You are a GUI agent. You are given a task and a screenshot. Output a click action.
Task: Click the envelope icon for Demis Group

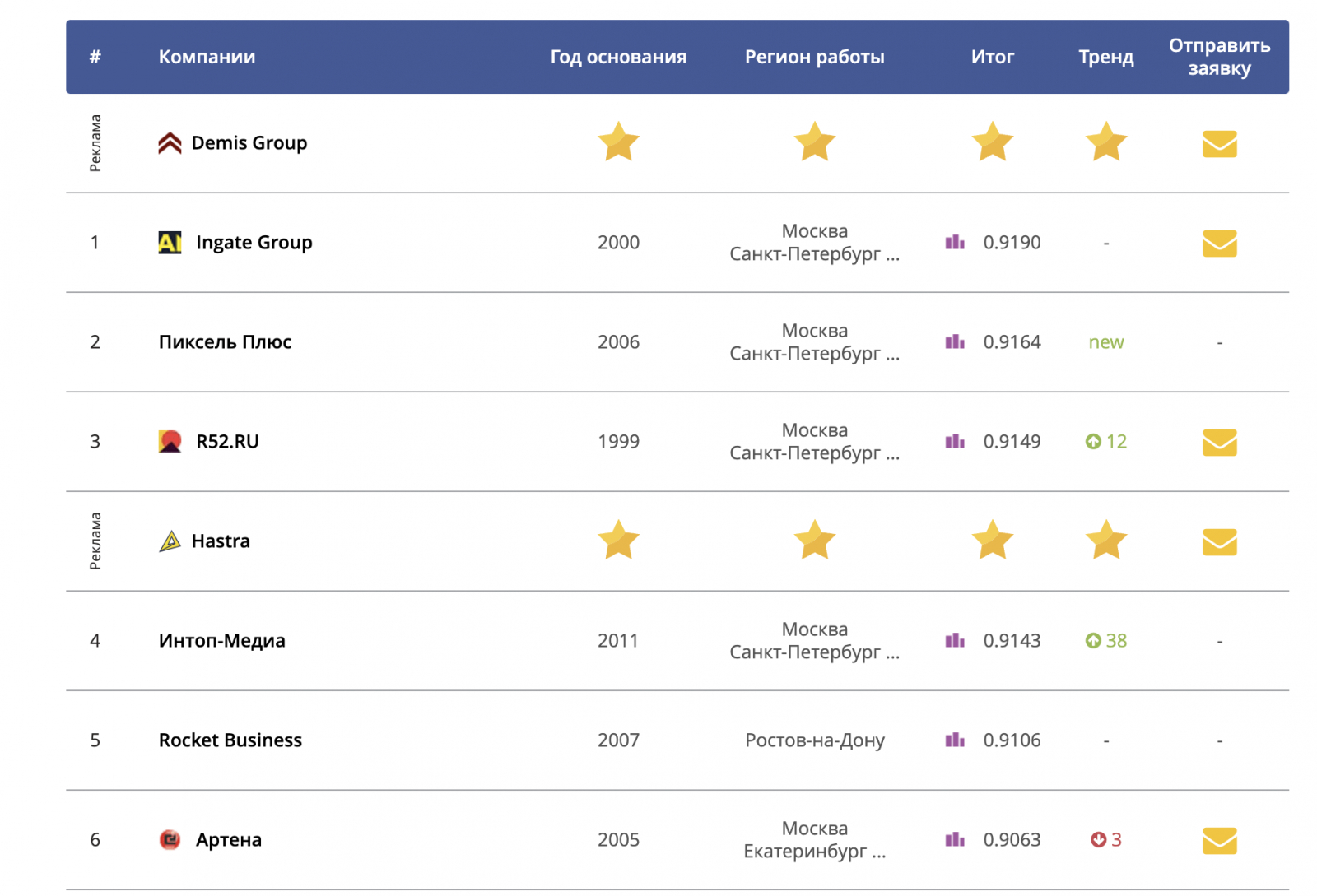[1218, 144]
